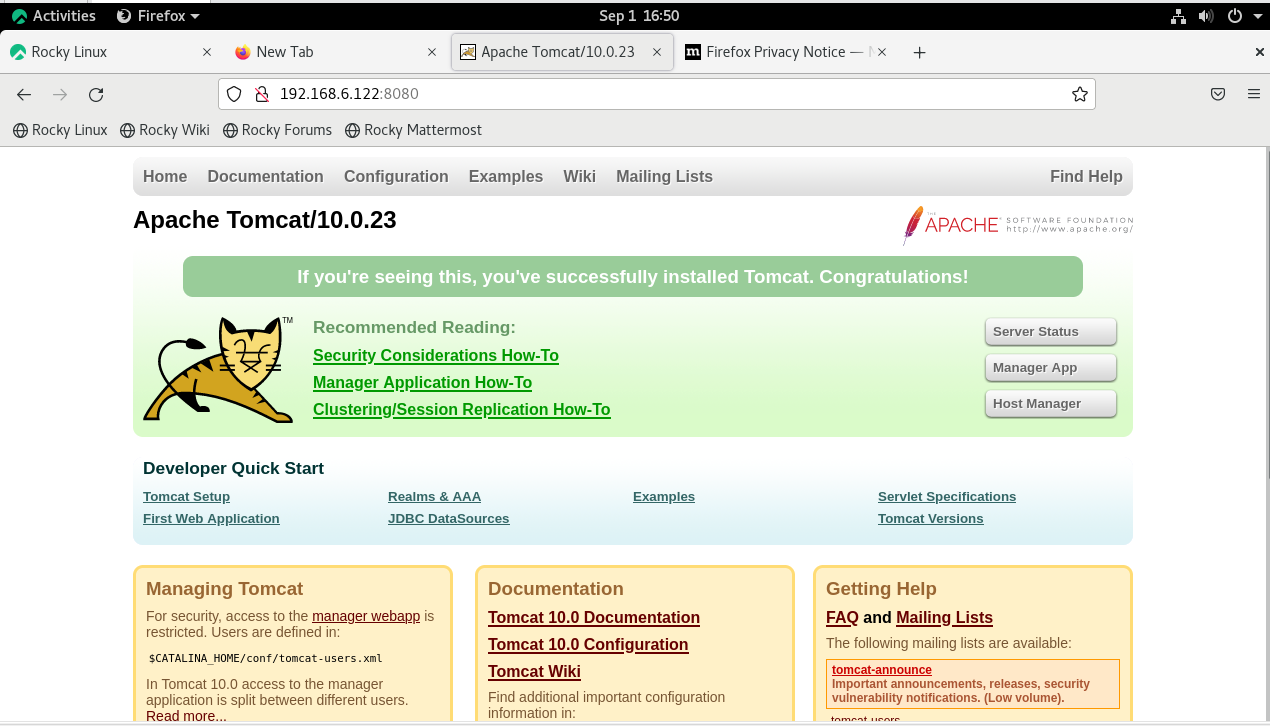Open the volume icon in top bar
1270x726 pixels.
click(1206, 16)
